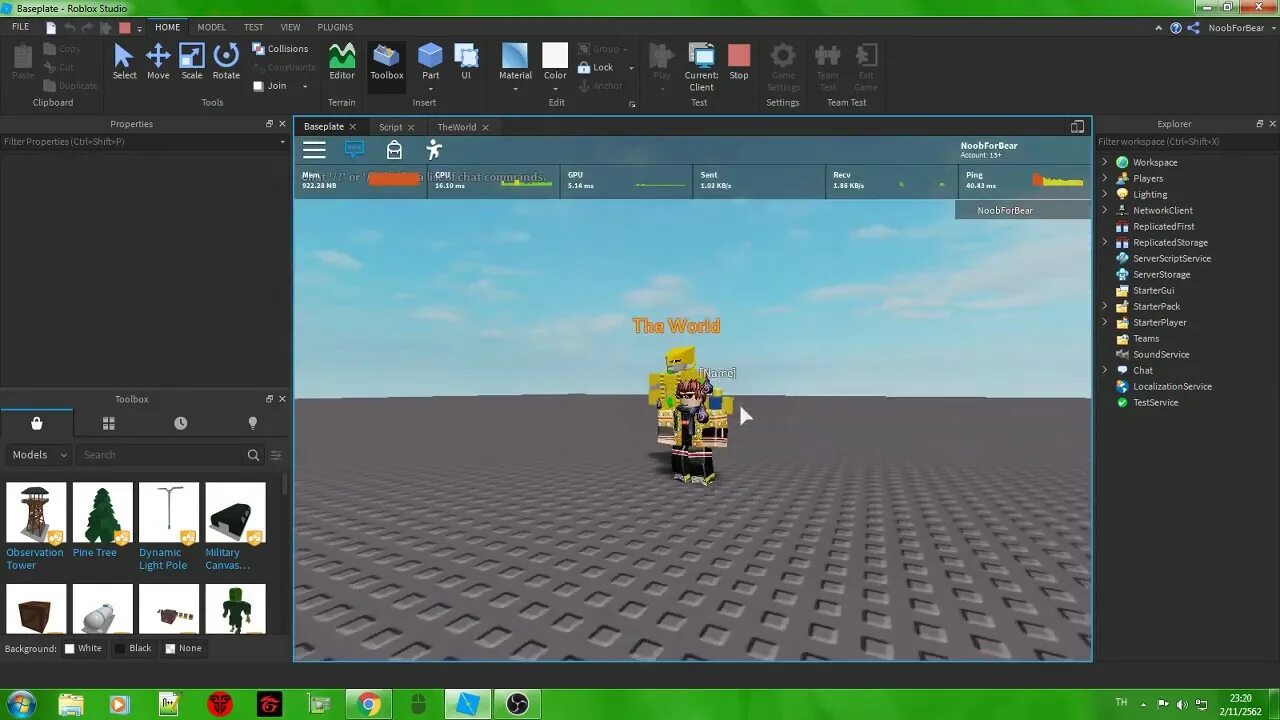Select TestService in Explorer

coord(1155,402)
